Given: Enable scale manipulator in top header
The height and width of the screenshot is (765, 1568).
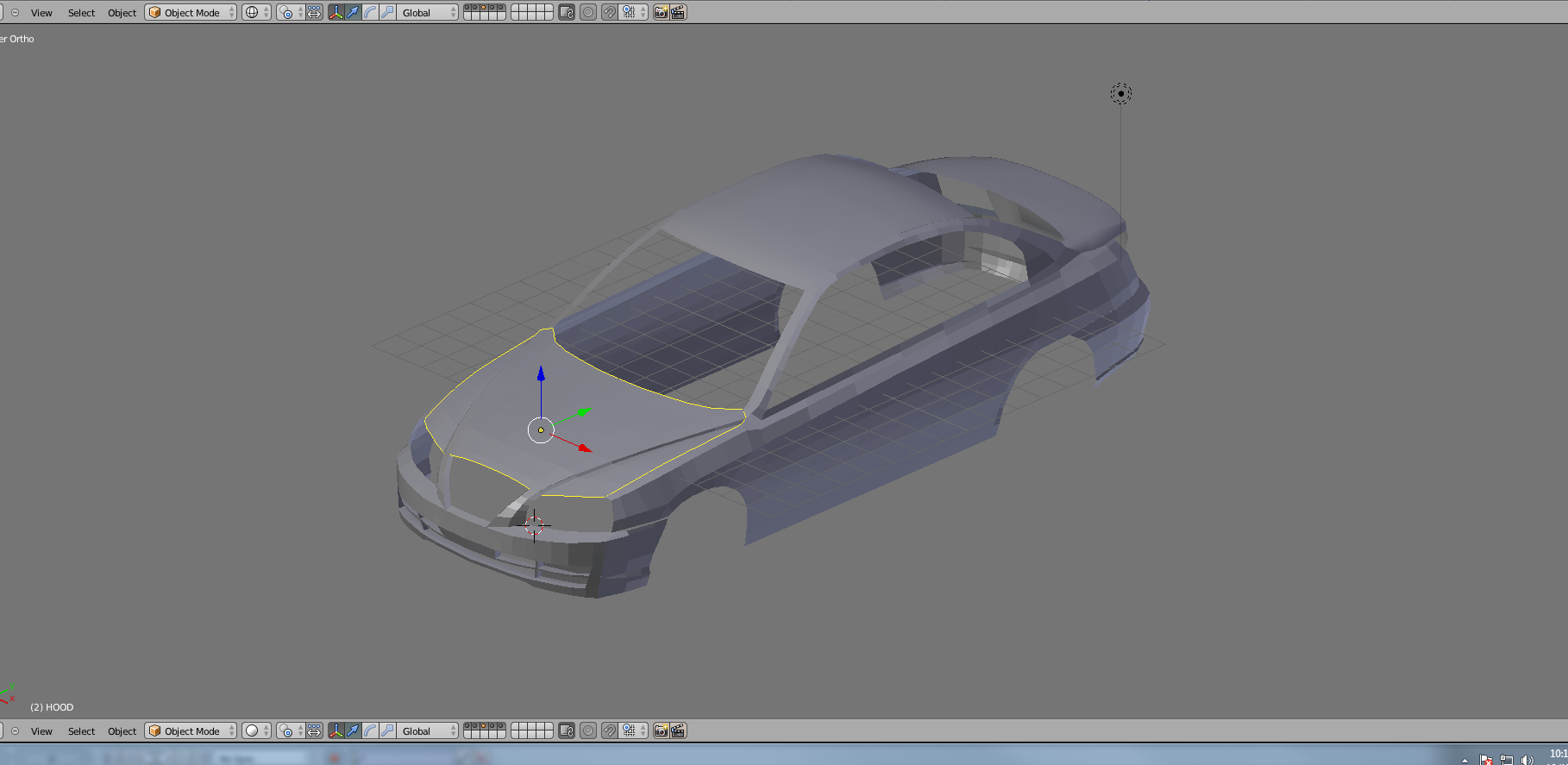Looking at the screenshot, I should click(x=387, y=12).
